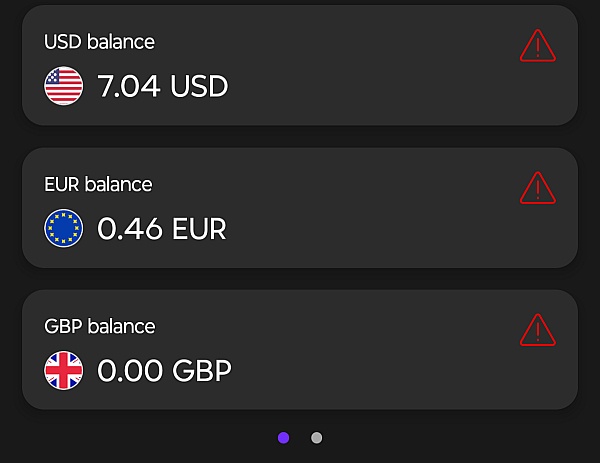Screen dimensions: 600x463
Task: Go to the first carousel page dot
Action: click(x=284, y=437)
